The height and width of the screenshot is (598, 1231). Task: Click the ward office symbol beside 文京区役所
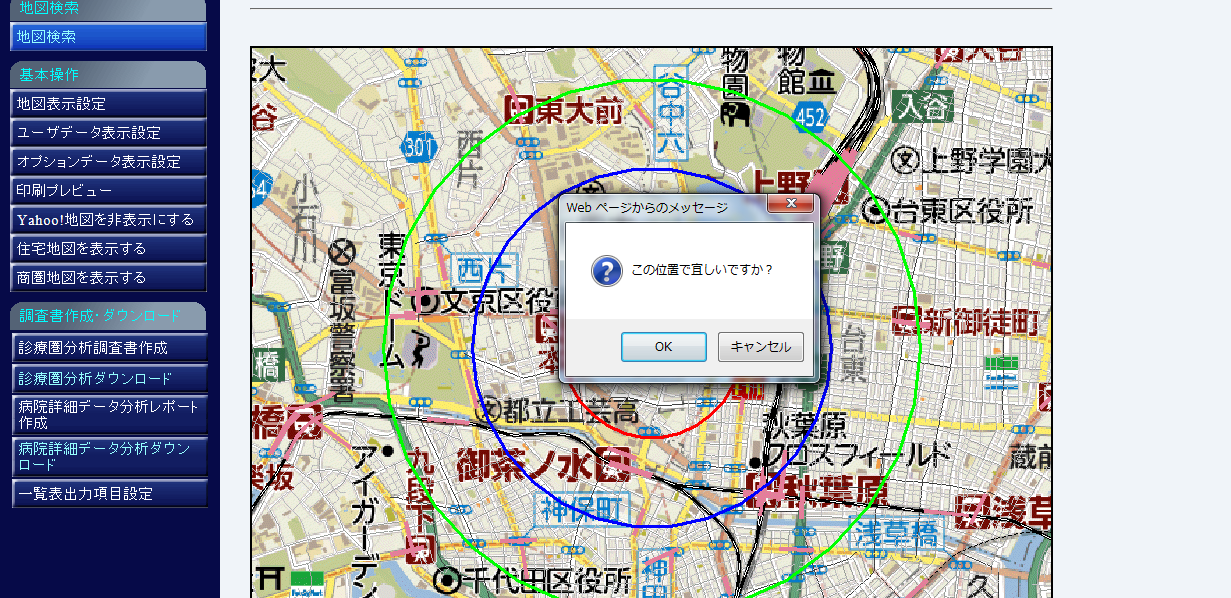click(427, 300)
